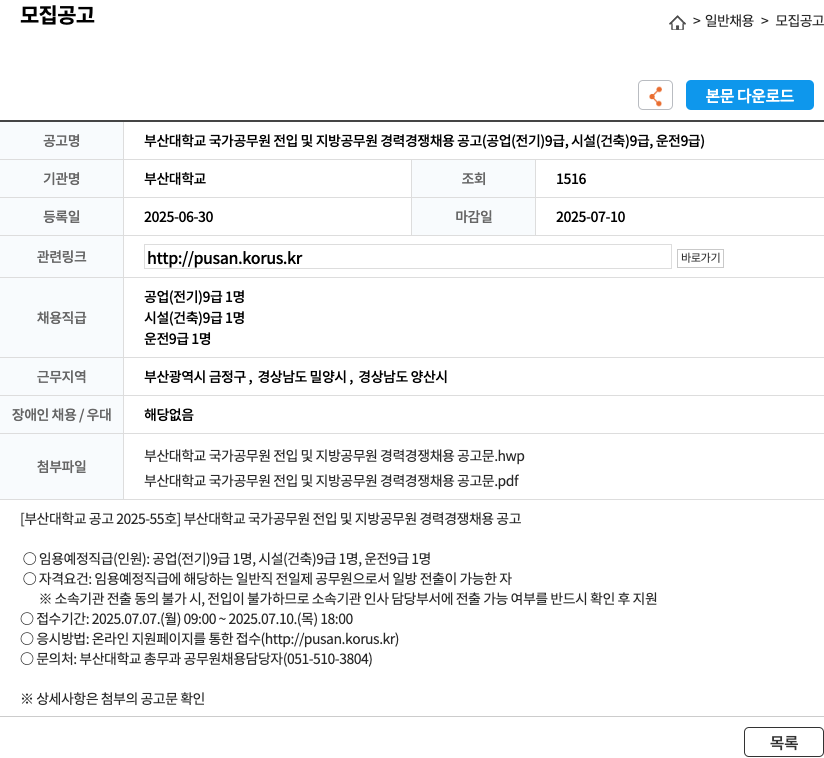Download the post via 본문 다운로드 button
Viewport: 824px width, 758px height.
click(749, 95)
